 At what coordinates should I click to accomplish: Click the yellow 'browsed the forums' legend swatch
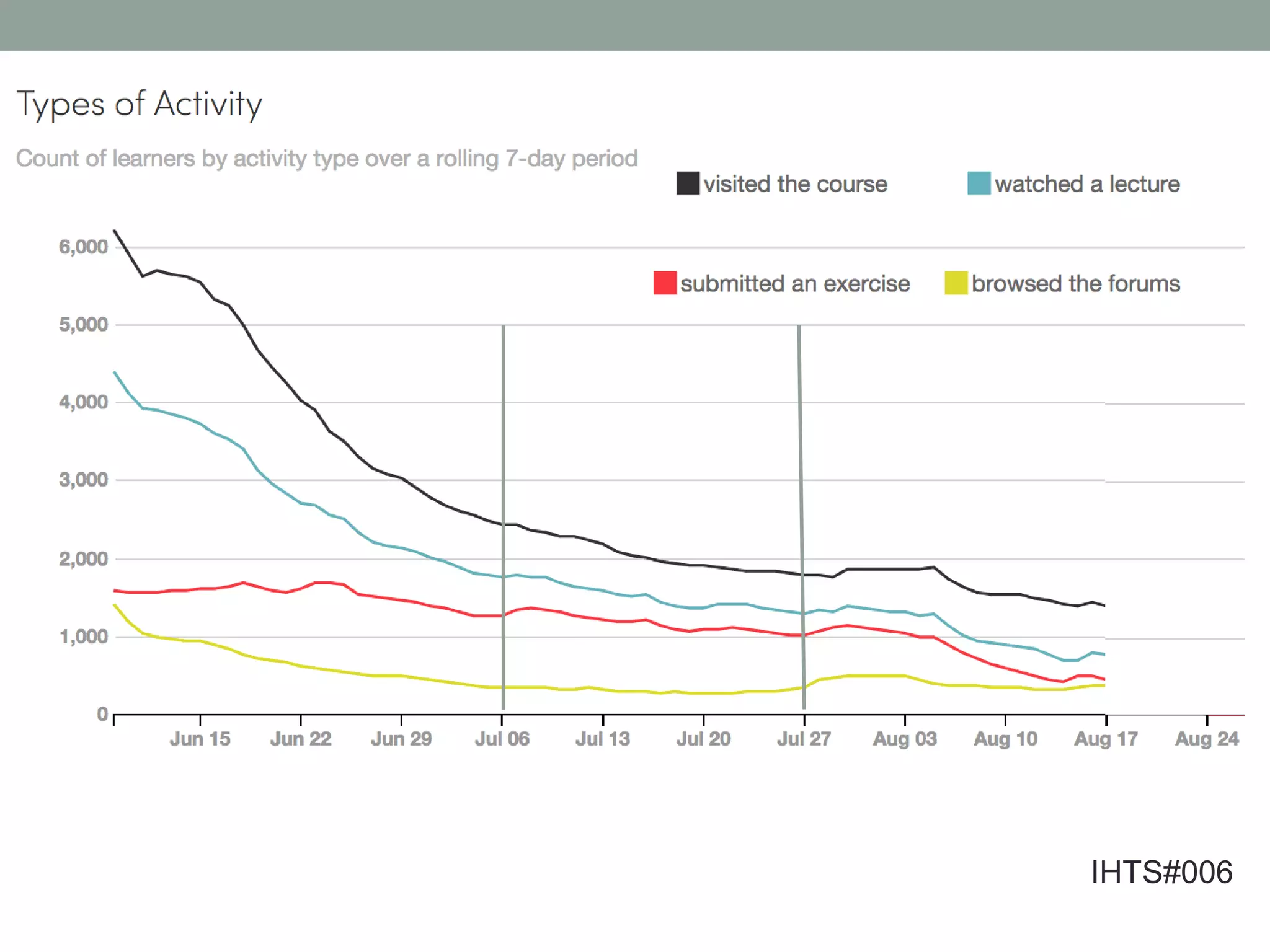coord(956,283)
